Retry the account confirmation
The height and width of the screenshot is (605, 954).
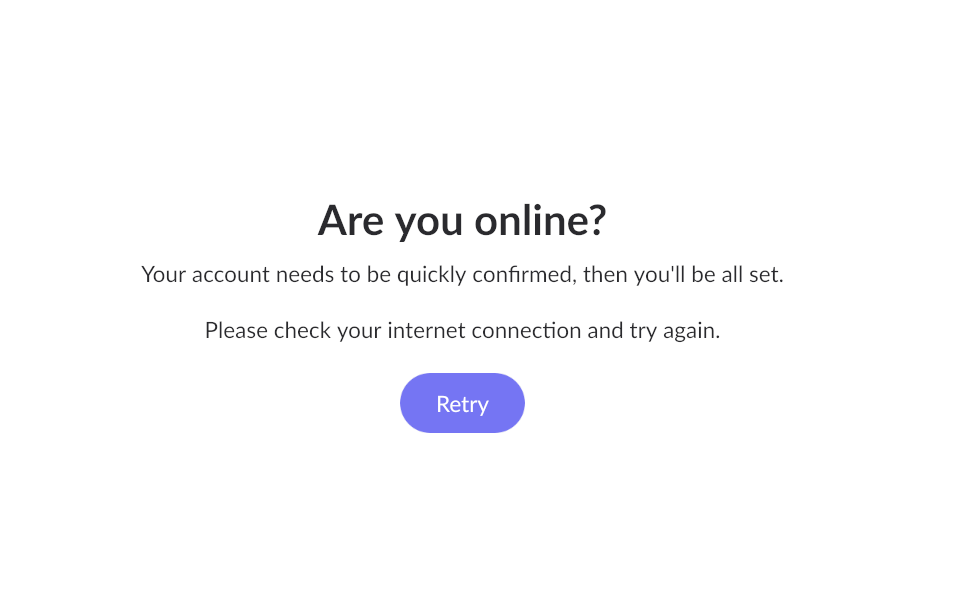pos(462,403)
